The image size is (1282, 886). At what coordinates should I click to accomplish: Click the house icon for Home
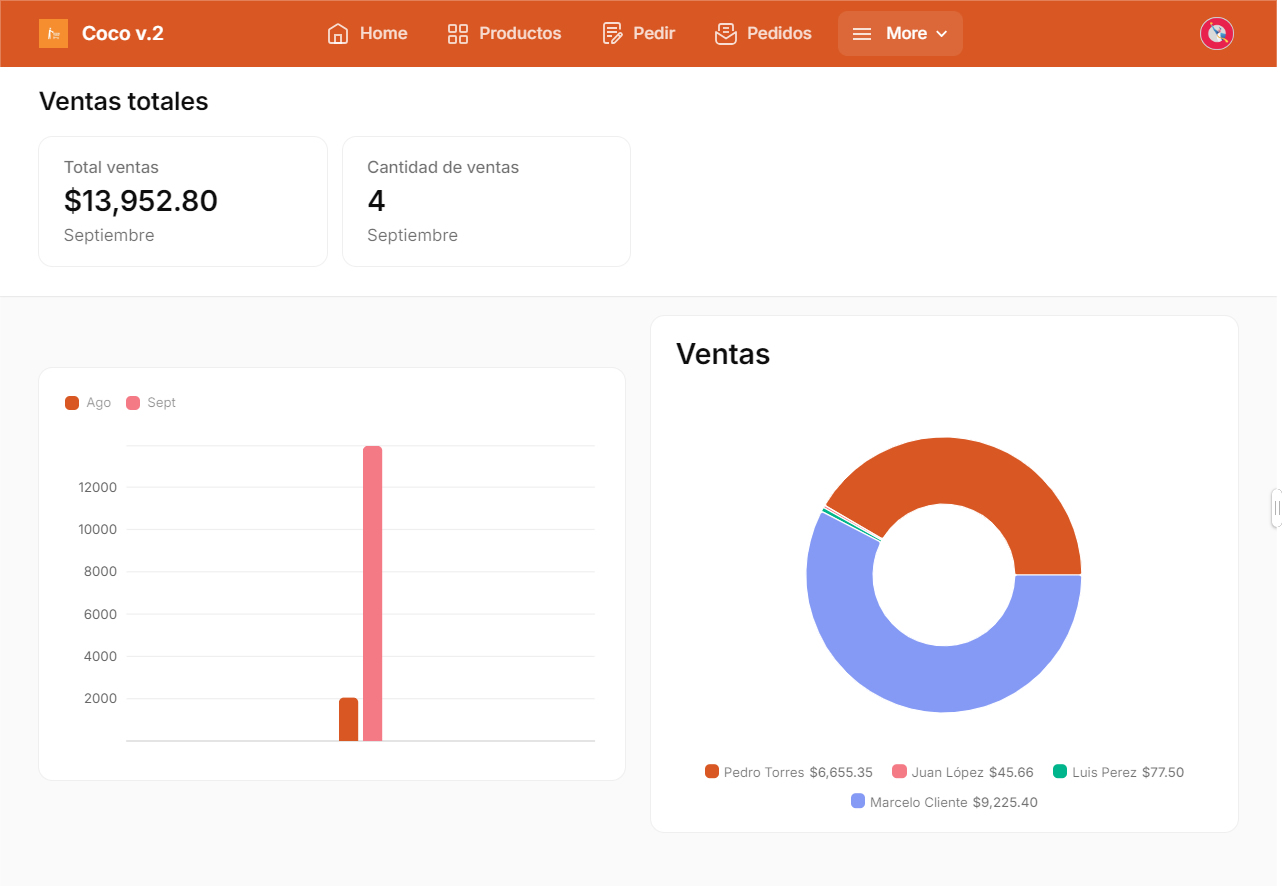[x=337, y=33]
